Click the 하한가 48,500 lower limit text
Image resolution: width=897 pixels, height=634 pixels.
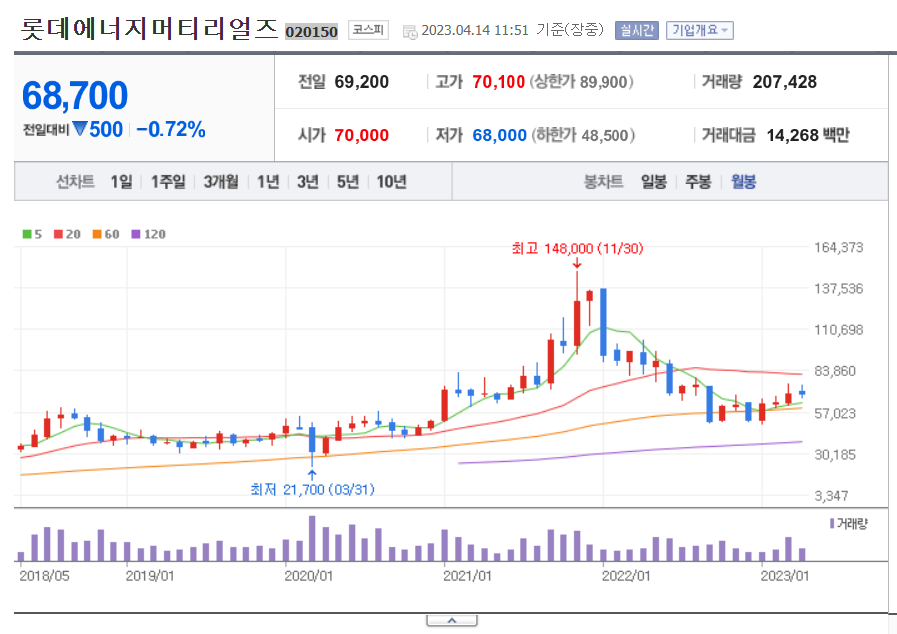583,136
